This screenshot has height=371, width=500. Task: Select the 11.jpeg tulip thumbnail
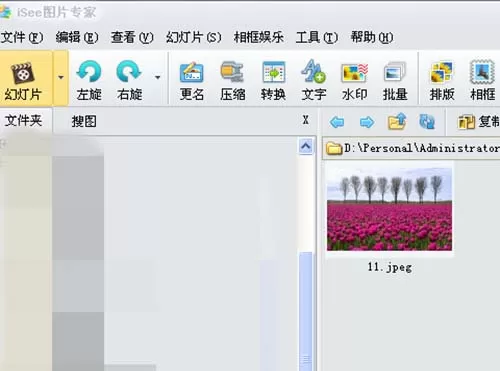coord(389,209)
